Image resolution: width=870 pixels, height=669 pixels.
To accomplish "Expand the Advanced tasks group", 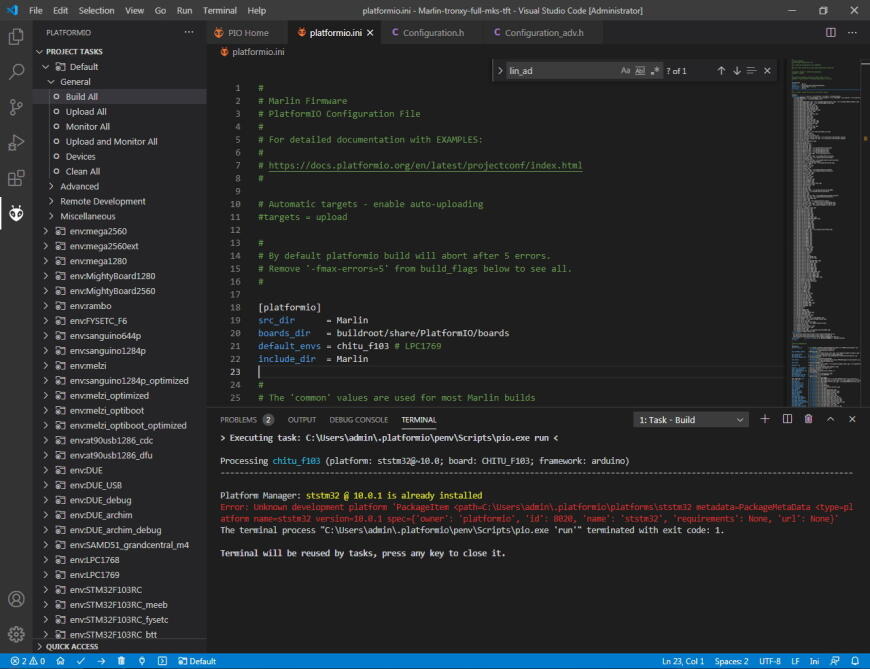I will [51, 186].
